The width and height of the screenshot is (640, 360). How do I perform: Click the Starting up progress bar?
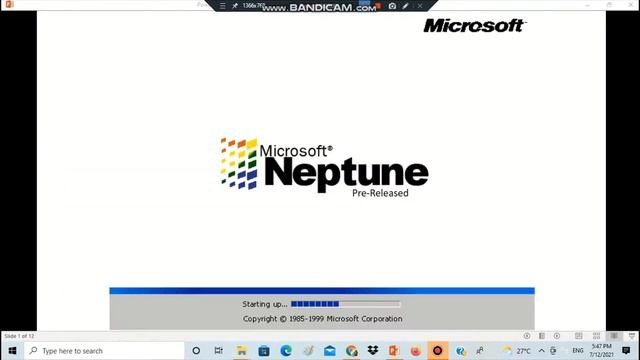[345, 304]
